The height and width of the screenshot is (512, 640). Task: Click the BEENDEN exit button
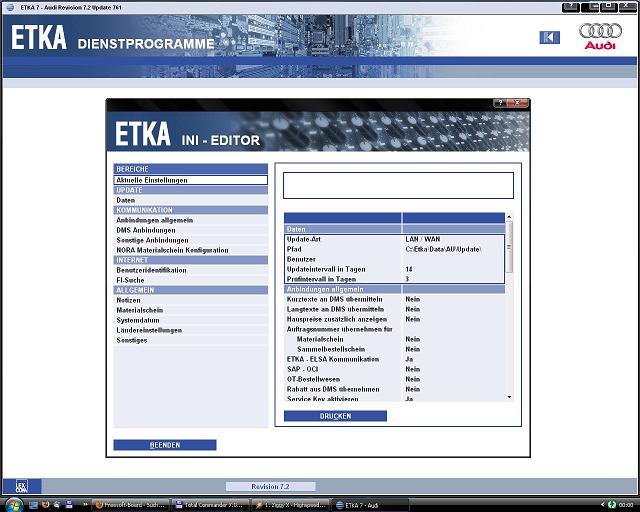point(165,445)
